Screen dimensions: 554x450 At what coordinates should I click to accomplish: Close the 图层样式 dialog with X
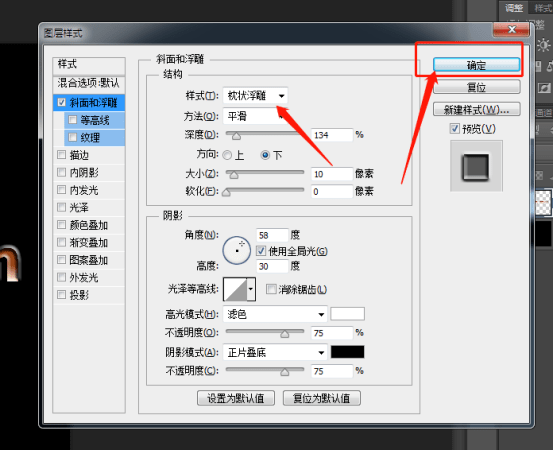512,29
